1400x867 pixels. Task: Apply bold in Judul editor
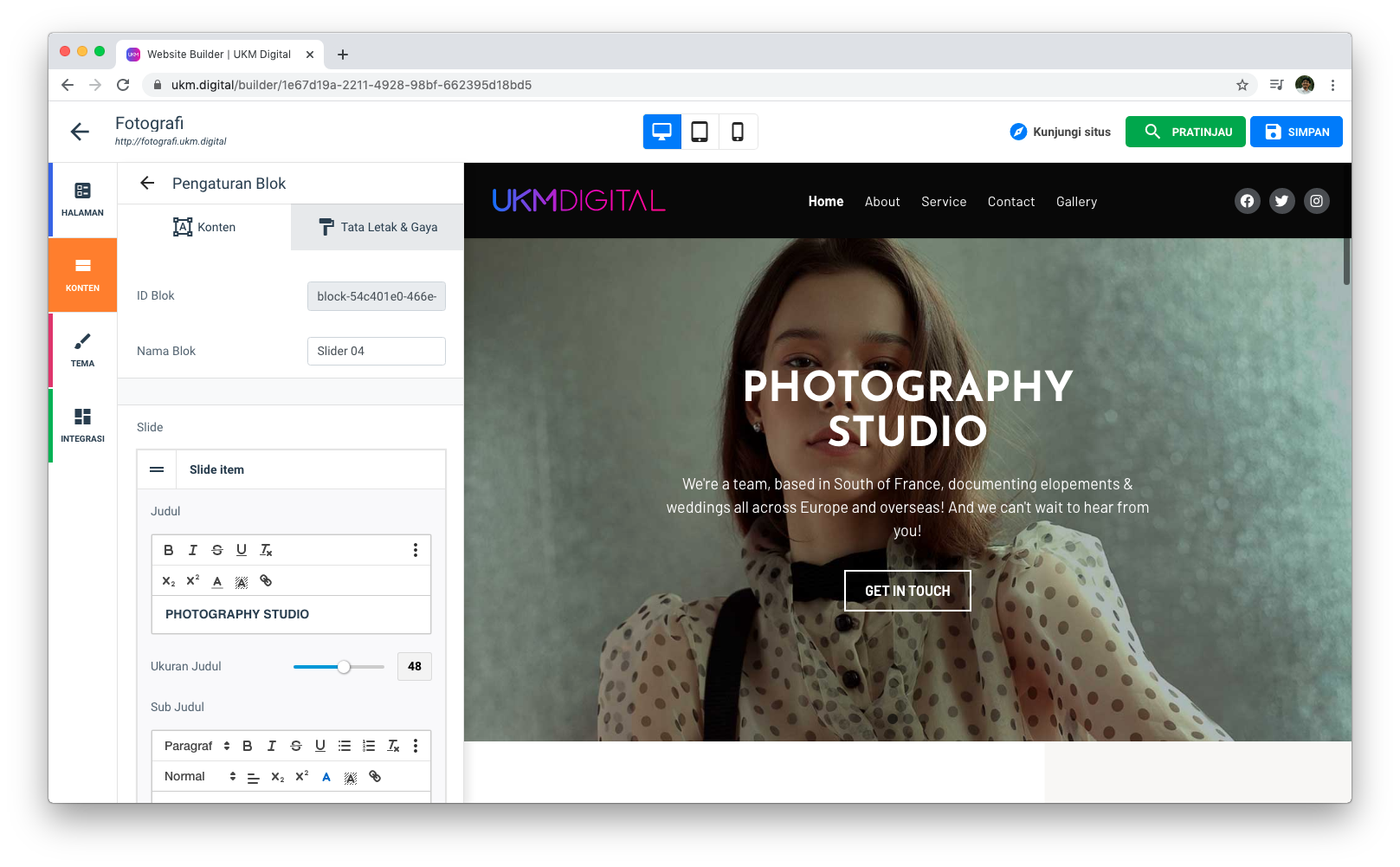pos(169,550)
